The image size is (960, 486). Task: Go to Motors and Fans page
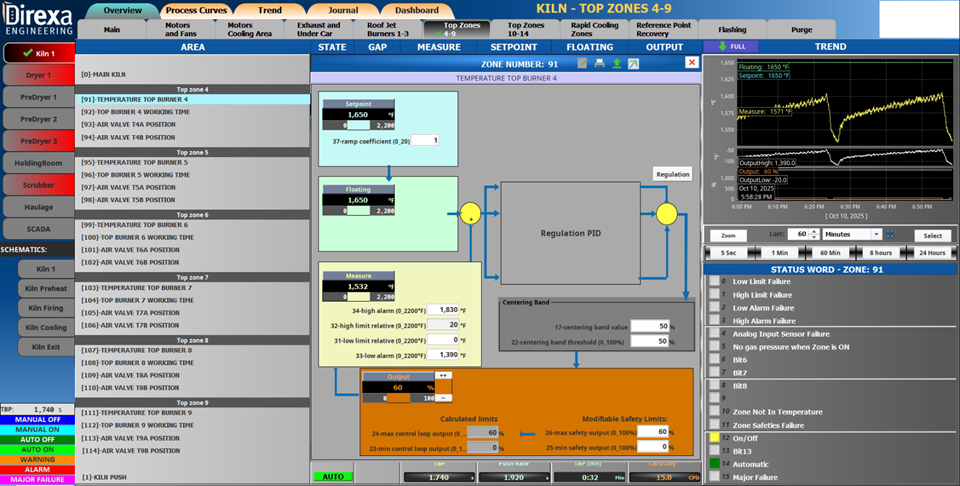[181, 29]
